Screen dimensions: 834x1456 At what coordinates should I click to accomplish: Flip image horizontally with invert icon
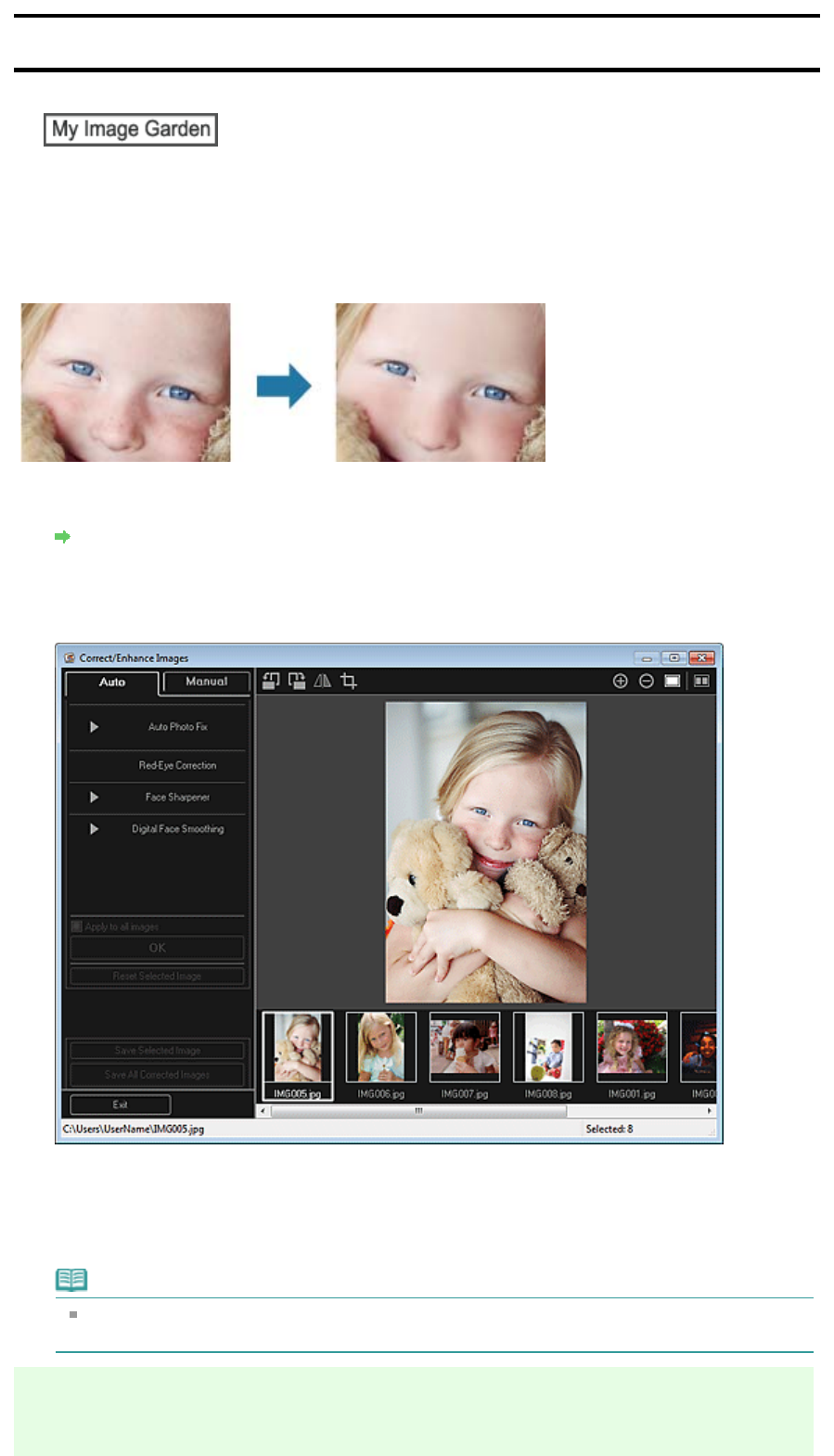pyautogui.click(x=322, y=681)
